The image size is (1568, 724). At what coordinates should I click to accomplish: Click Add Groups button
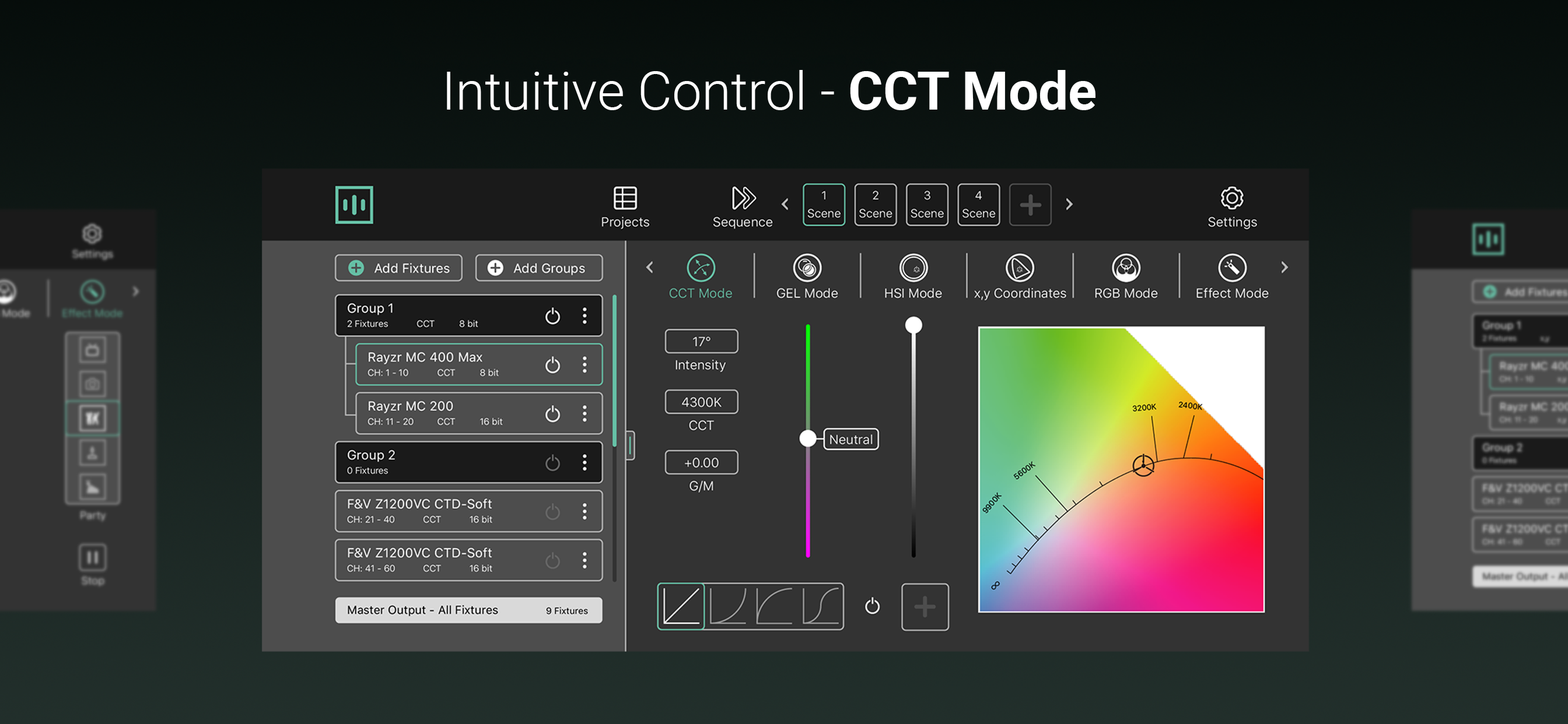[x=538, y=268]
